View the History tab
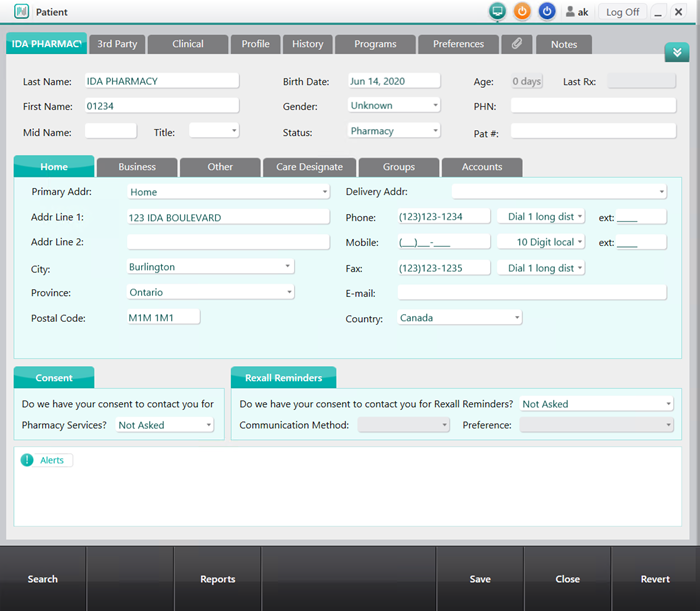Viewport: 700px width, 611px height. [308, 44]
